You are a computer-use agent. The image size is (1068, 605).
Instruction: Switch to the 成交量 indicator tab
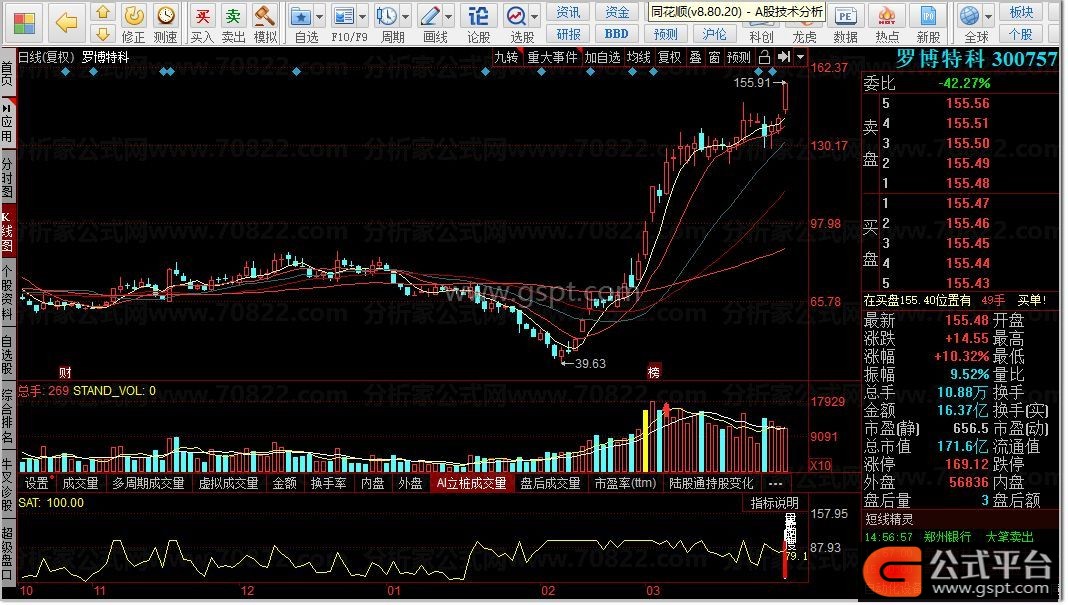click(x=80, y=483)
